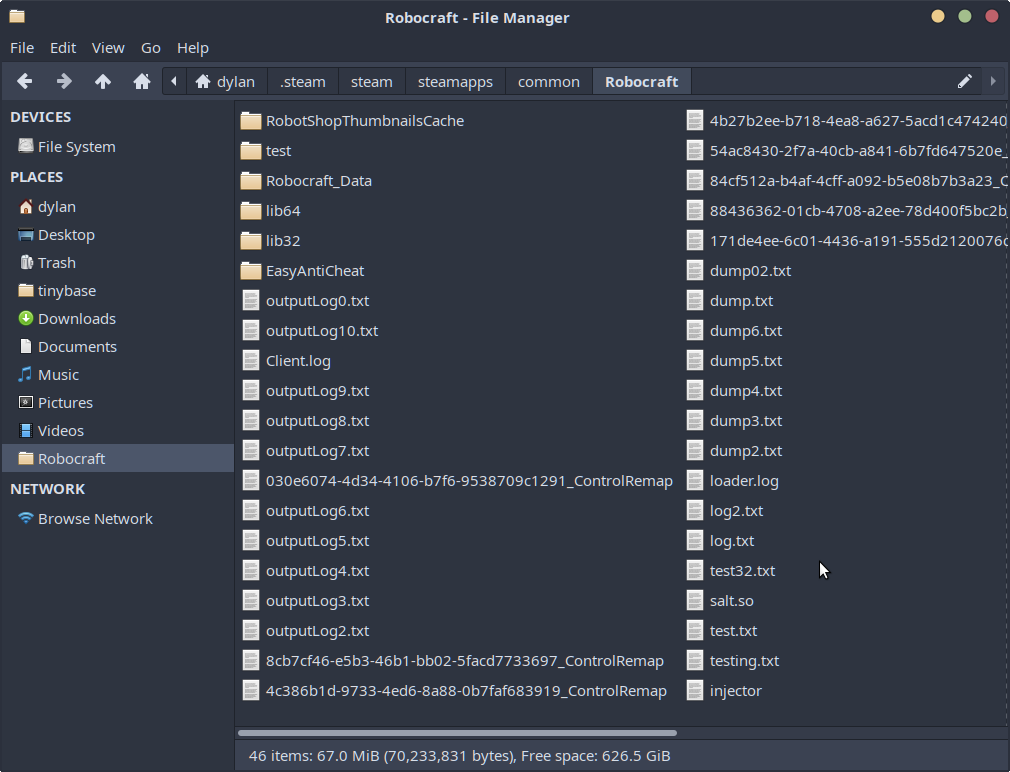Click the outputLog7.txt file name
1010x772 pixels.
tap(318, 451)
